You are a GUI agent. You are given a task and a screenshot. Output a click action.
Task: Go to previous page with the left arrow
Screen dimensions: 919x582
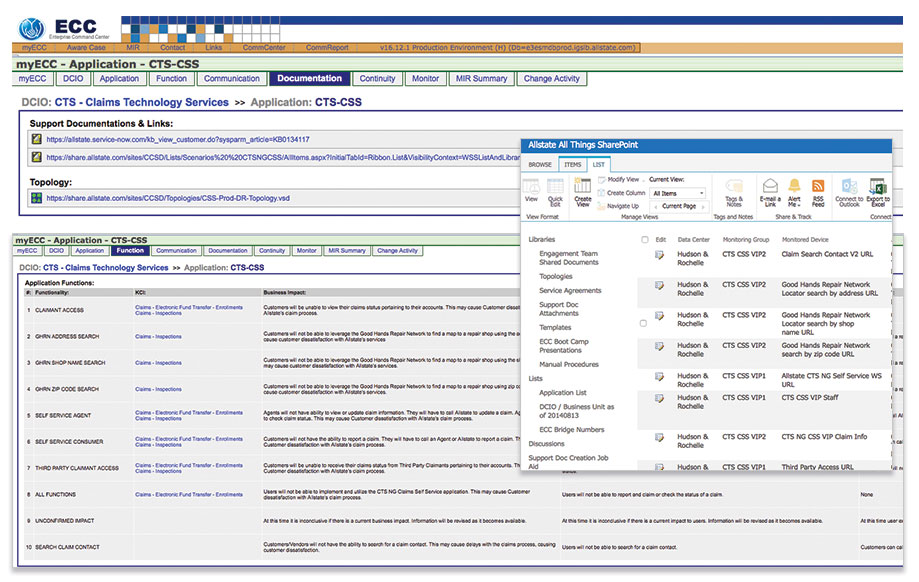655,206
